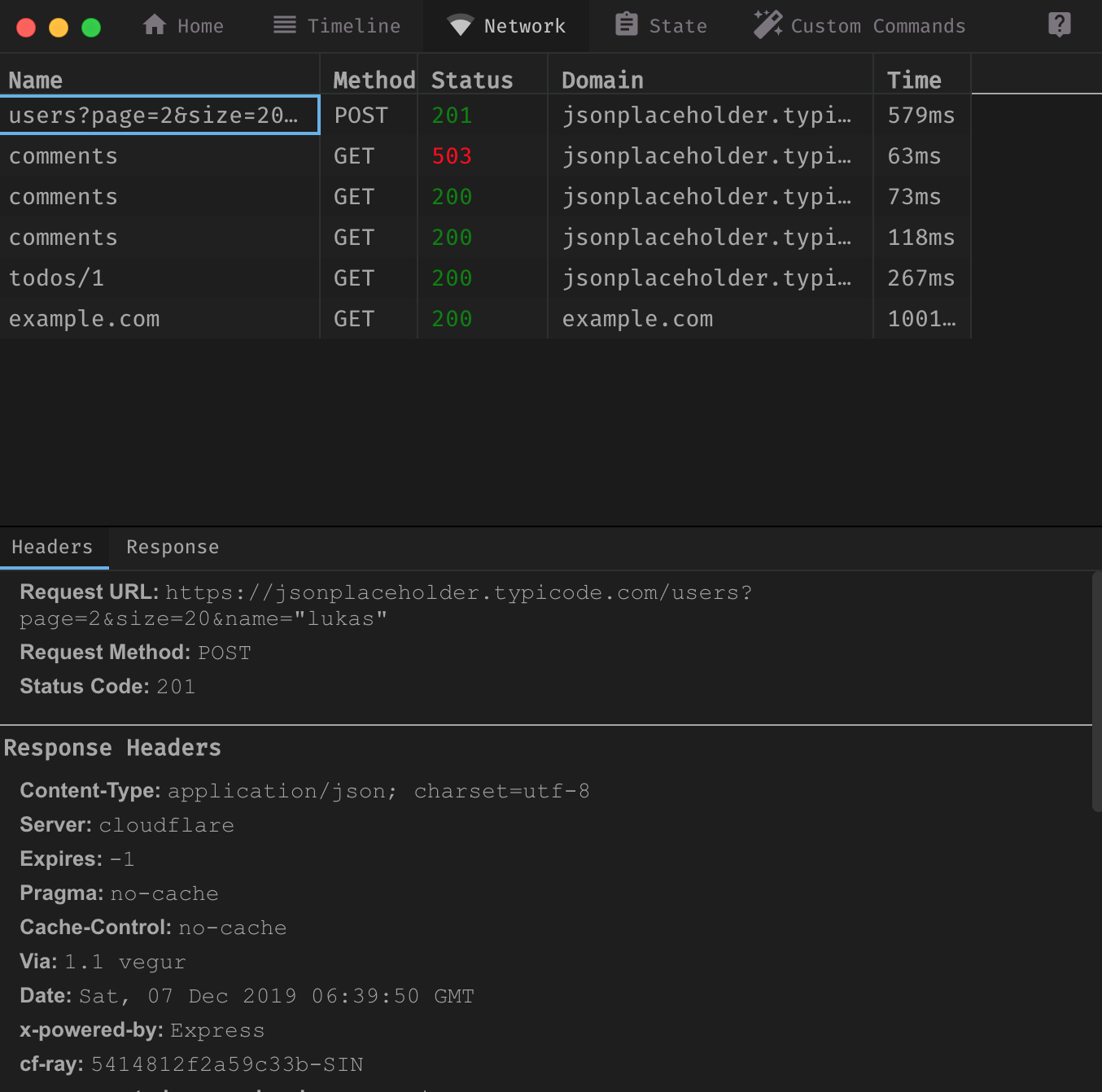Go to the State tab label
1102x1092 pixels.
pyautogui.click(x=678, y=26)
